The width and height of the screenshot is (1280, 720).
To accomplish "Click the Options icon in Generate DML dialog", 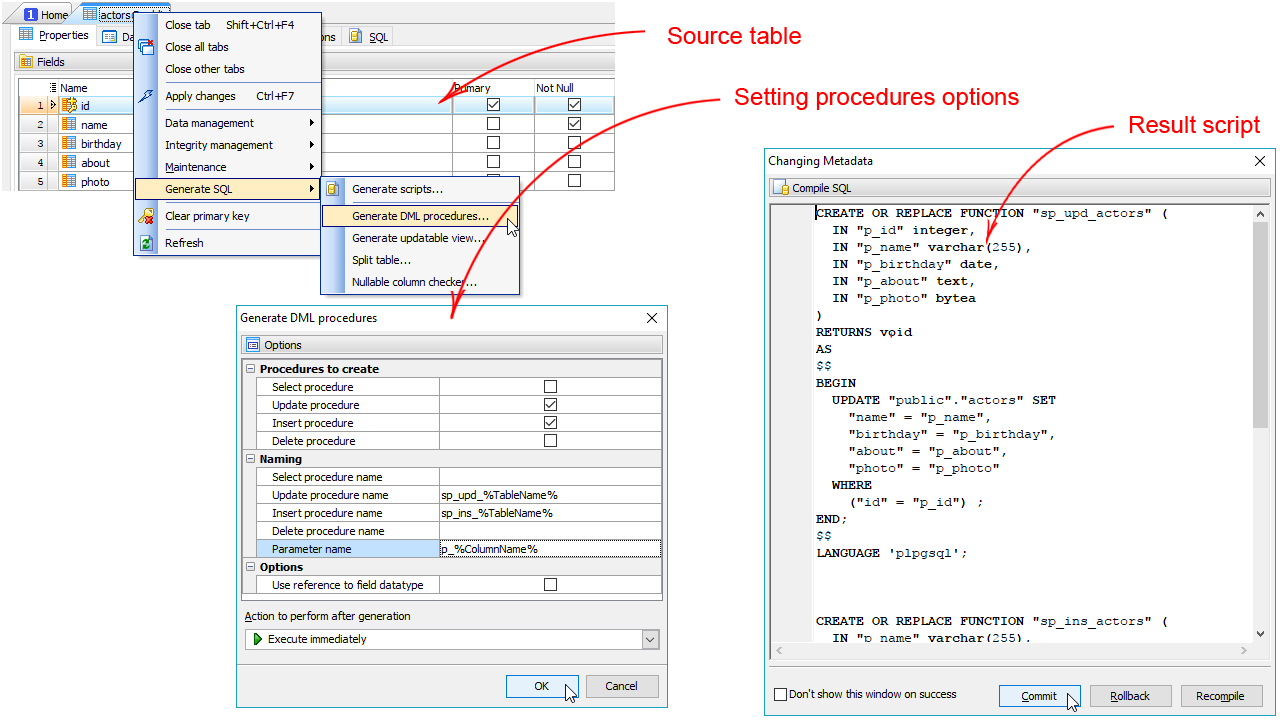I will 253,345.
